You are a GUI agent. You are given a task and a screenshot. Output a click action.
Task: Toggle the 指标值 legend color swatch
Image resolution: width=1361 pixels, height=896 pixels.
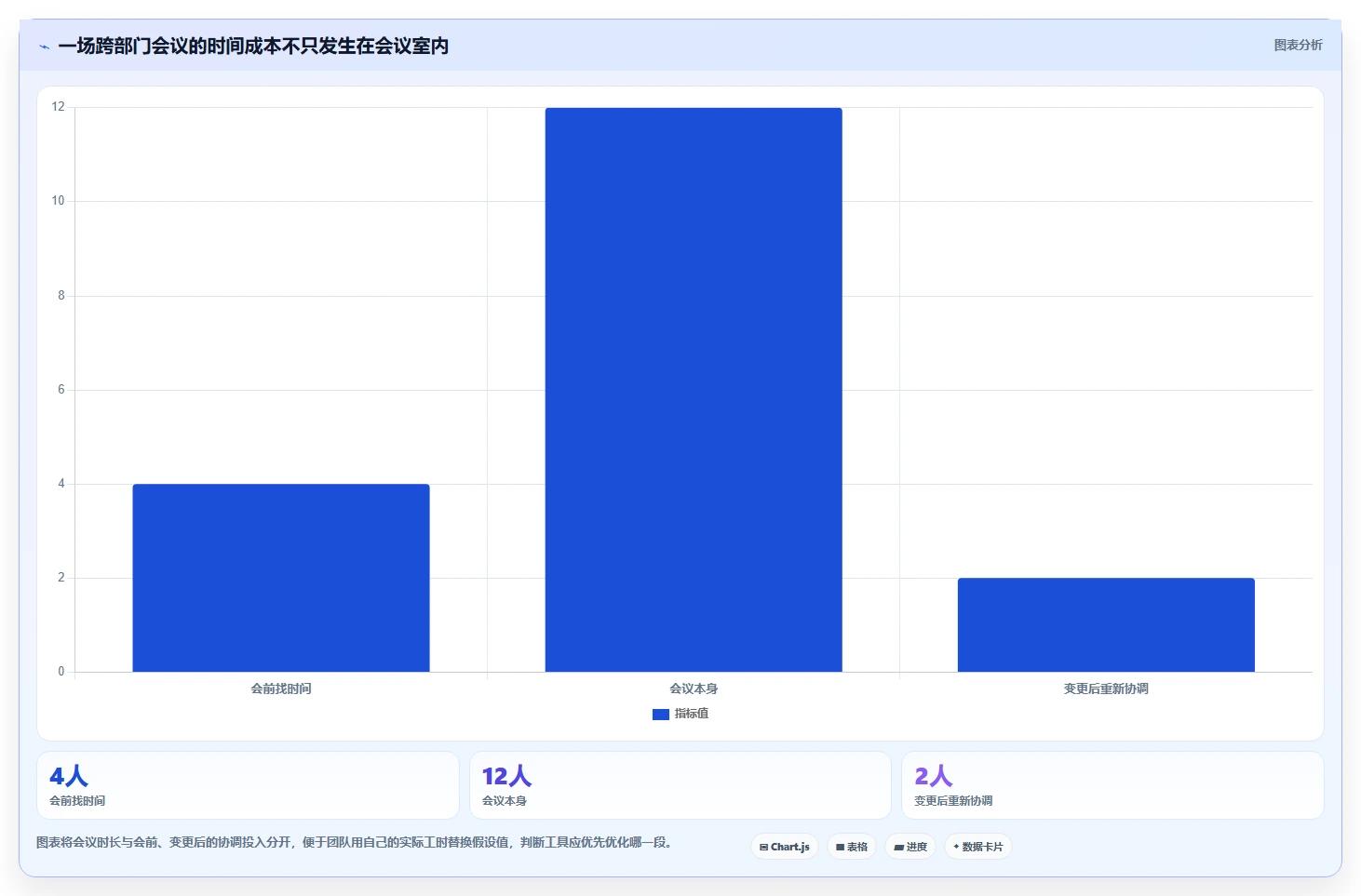pyautogui.click(x=661, y=715)
